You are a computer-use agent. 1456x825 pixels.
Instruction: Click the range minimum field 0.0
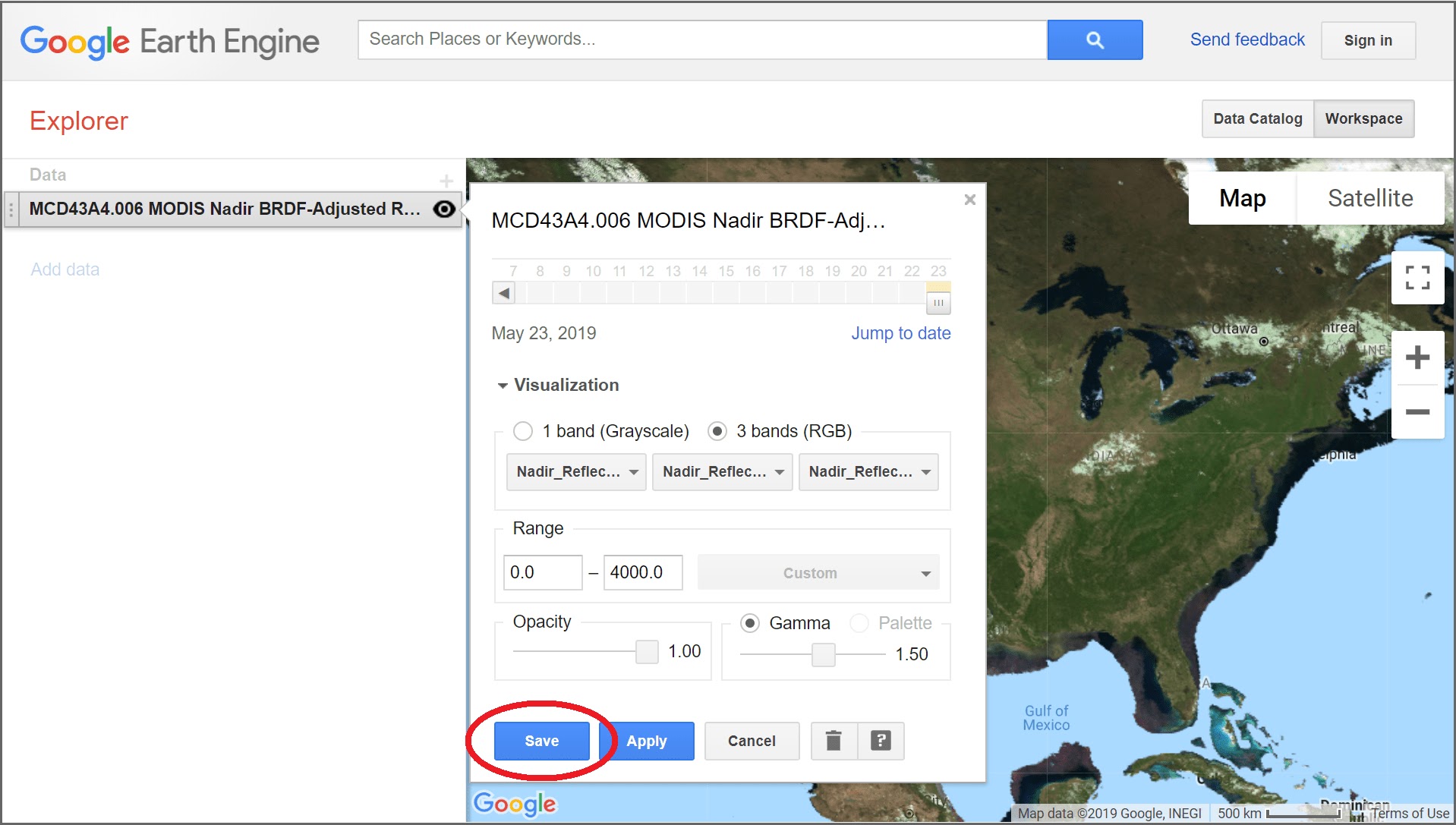[x=543, y=572]
